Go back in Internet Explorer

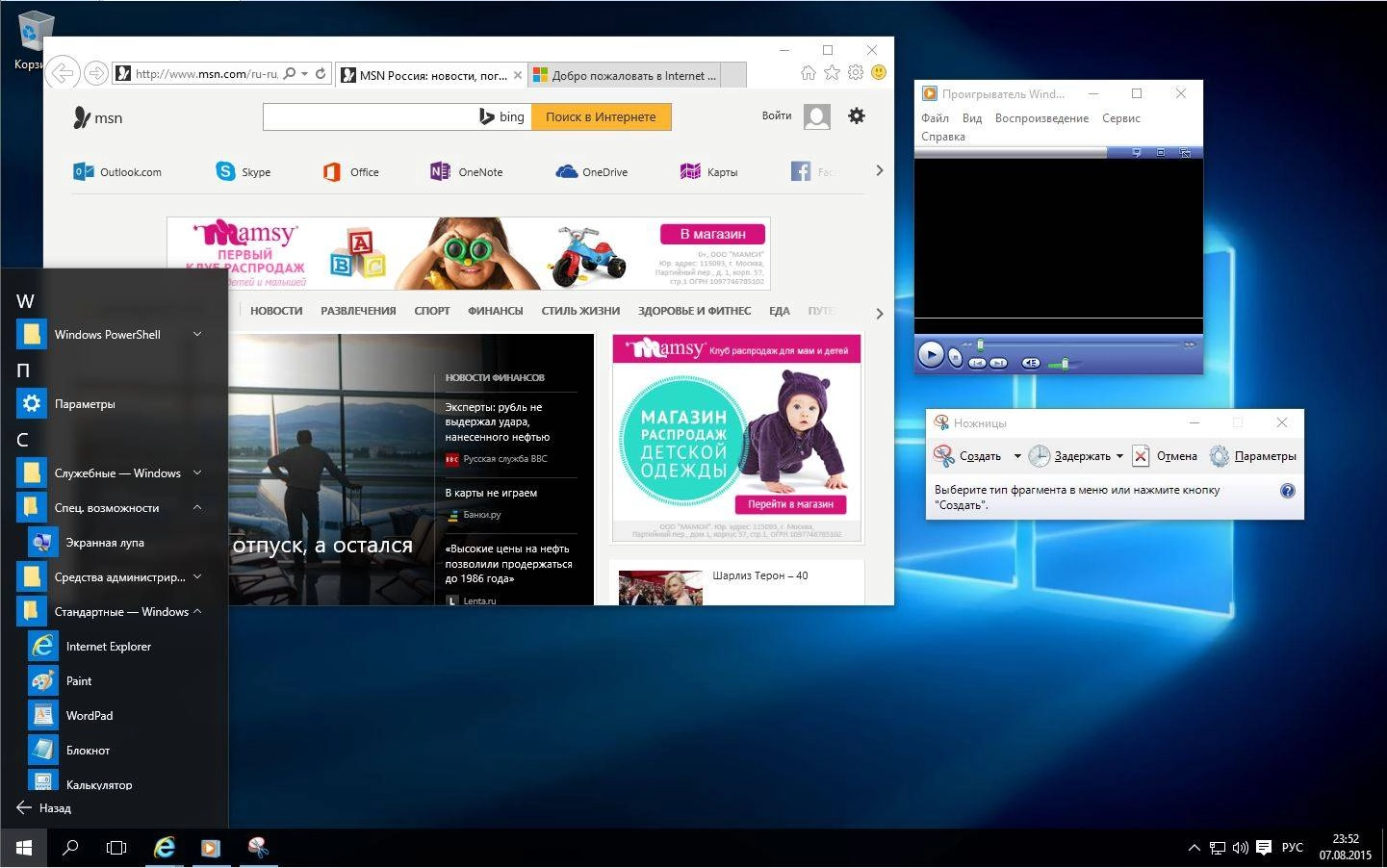(62, 72)
